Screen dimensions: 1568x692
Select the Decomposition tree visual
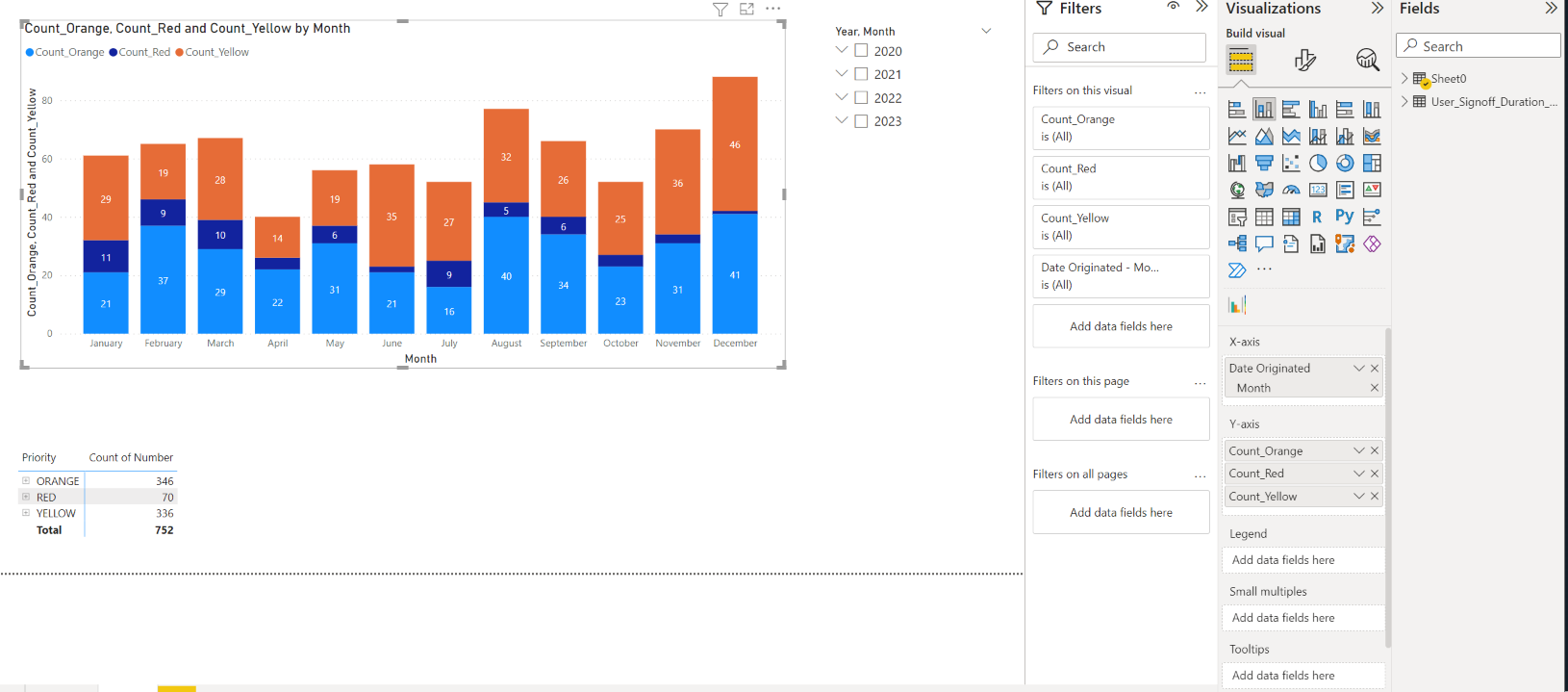[1237, 243]
